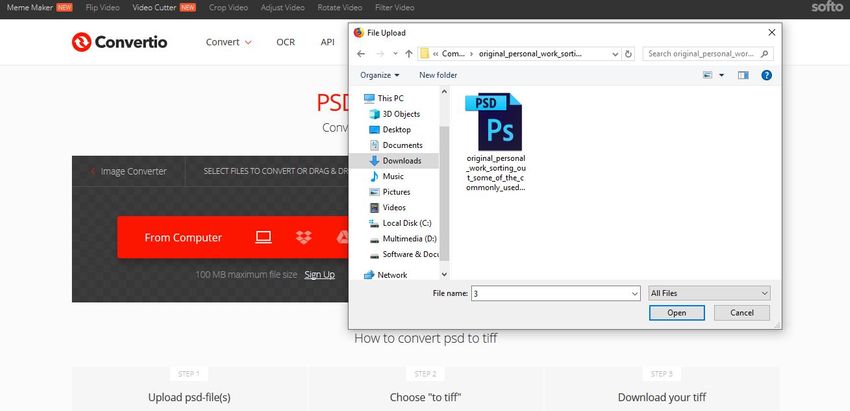Open the Convert menu
This screenshot has width=850, height=411.
[x=229, y=42]
